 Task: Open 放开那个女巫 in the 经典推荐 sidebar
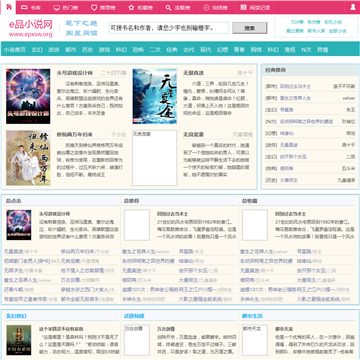coord(293,157)
